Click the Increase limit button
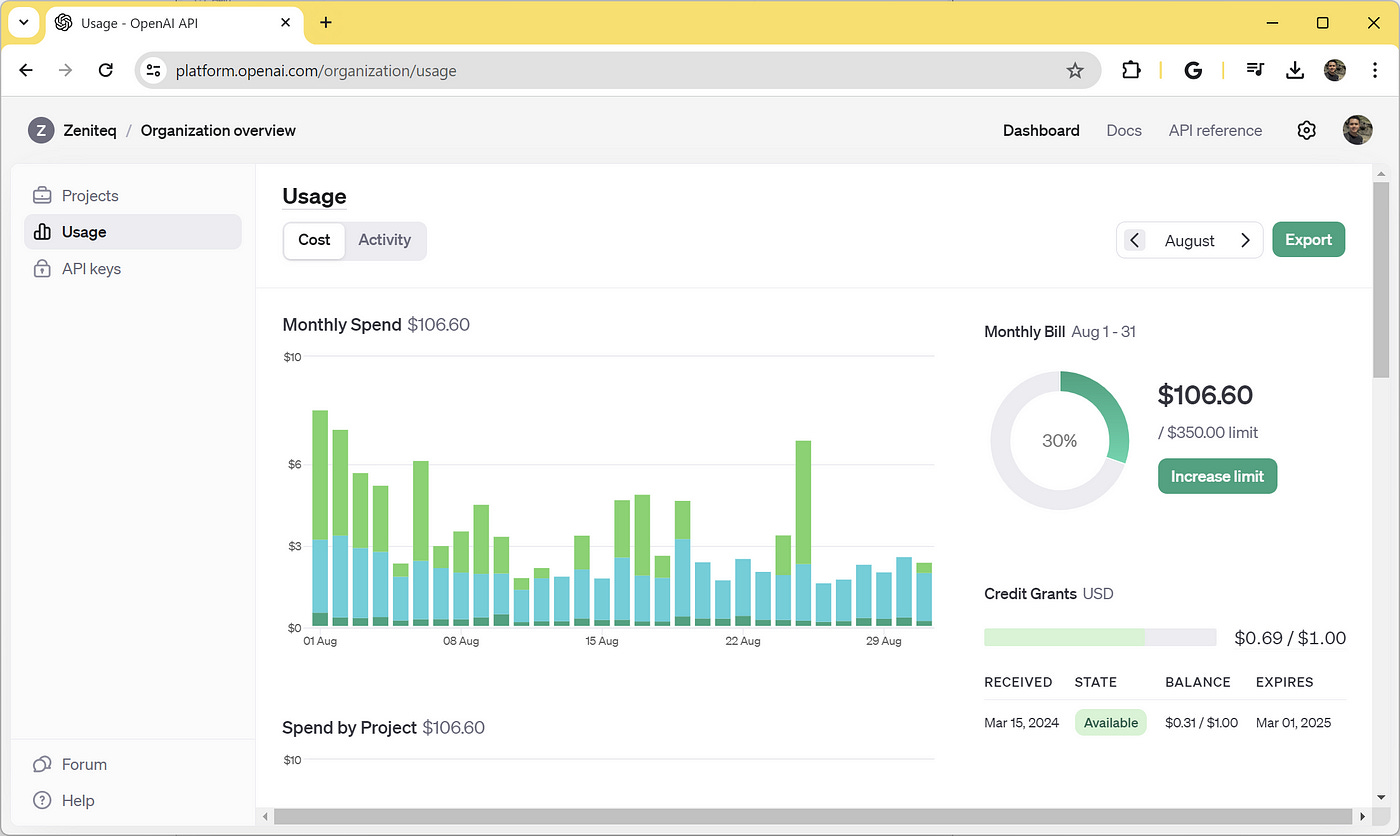Image resolution: width=1400 pixels, height=836 pixels. (x=1217, y=476)
